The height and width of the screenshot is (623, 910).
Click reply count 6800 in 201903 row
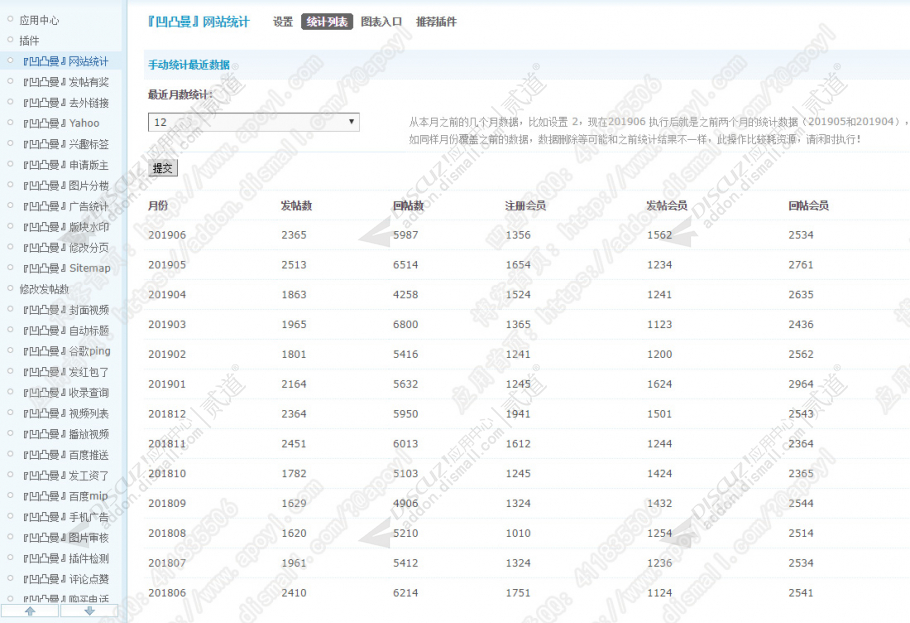(406, 325)
